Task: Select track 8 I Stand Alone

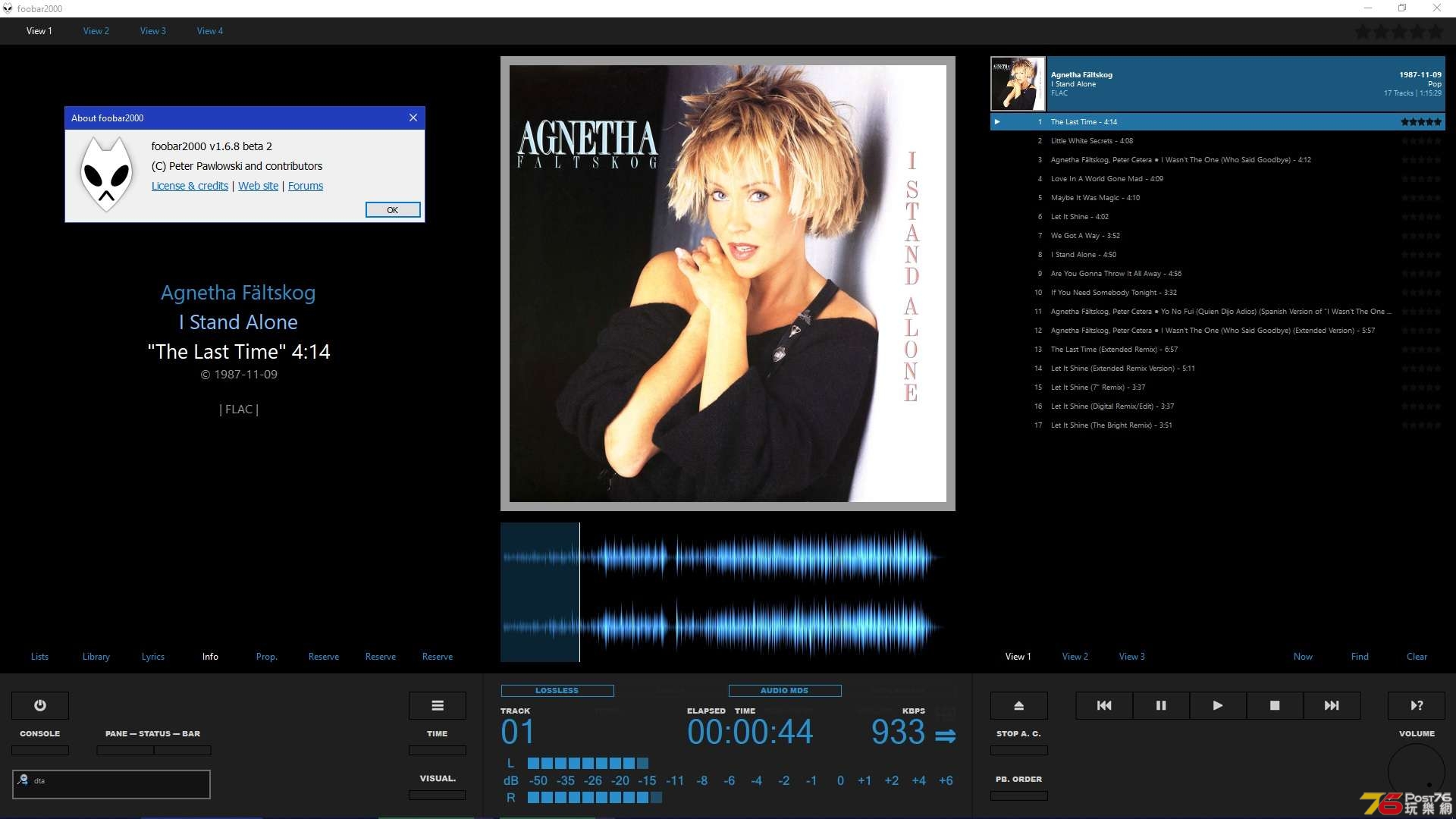Action: [x=1218, y=254]
